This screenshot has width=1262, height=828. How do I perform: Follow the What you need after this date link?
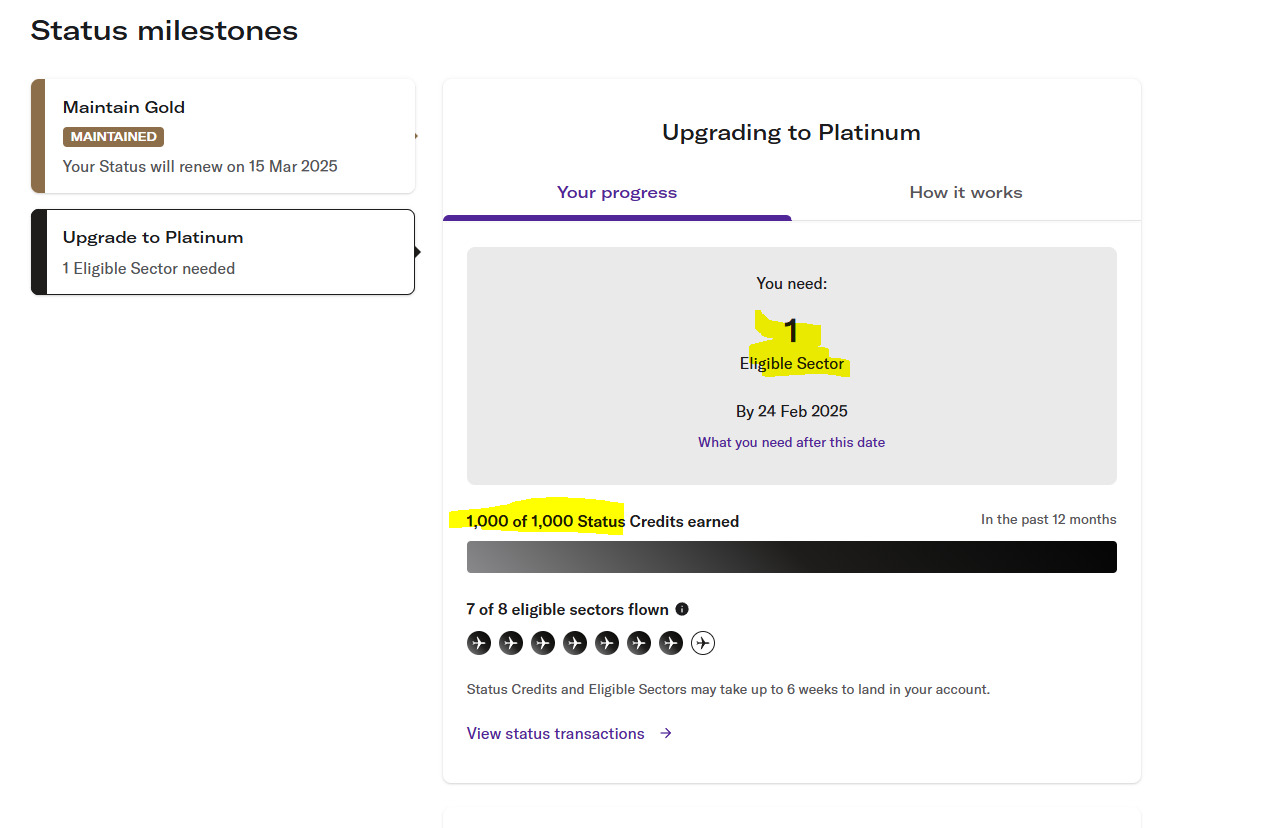pyautogui.click(x=791, y=442)
